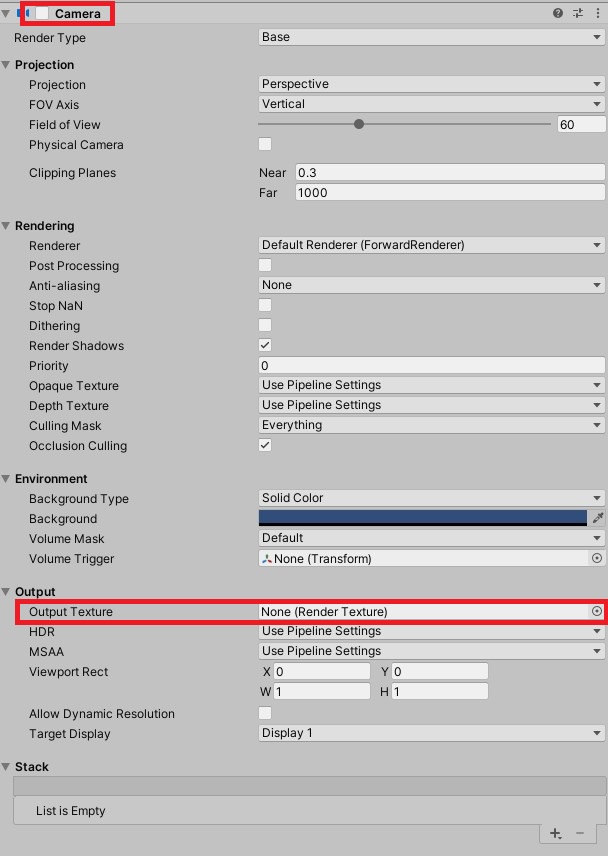Image resolution: width=608 pixels, height=856 pixels.
Task: Open Volume Mask dropdown showing Default
Action: coord(431,538)
